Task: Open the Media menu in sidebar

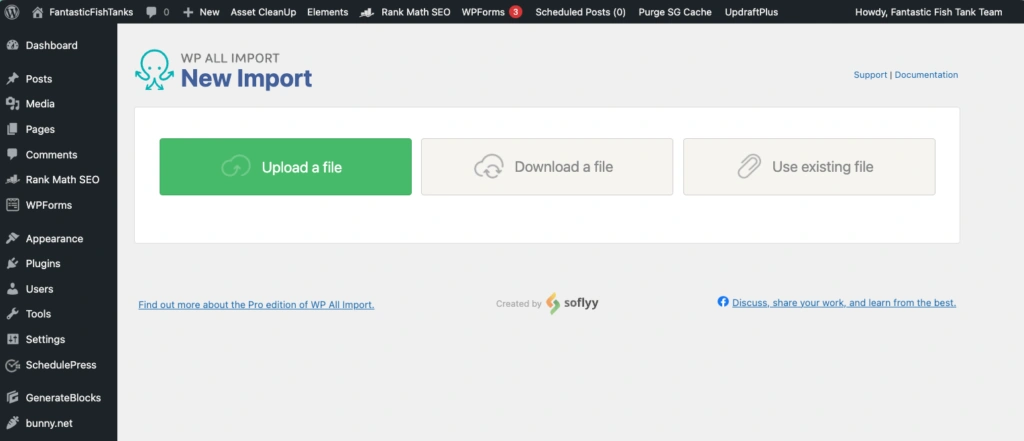Action: pos(40,104)
